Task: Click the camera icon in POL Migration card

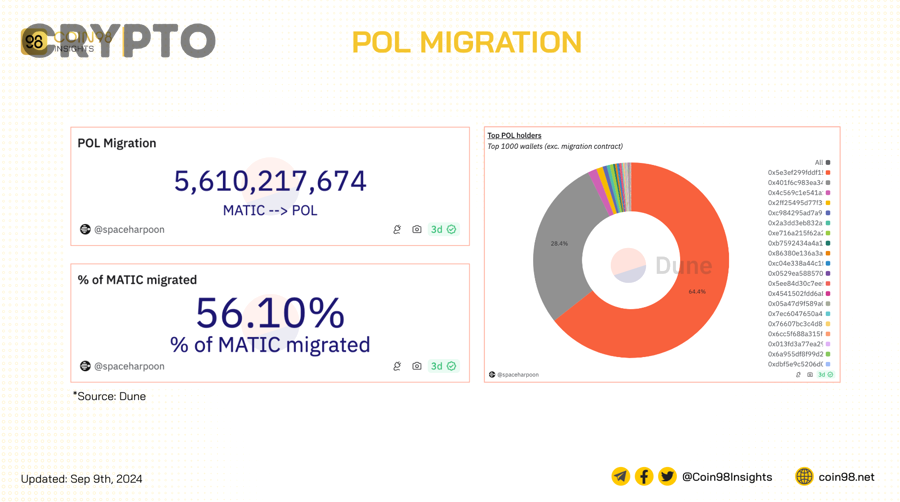Action: coord(417,229)
